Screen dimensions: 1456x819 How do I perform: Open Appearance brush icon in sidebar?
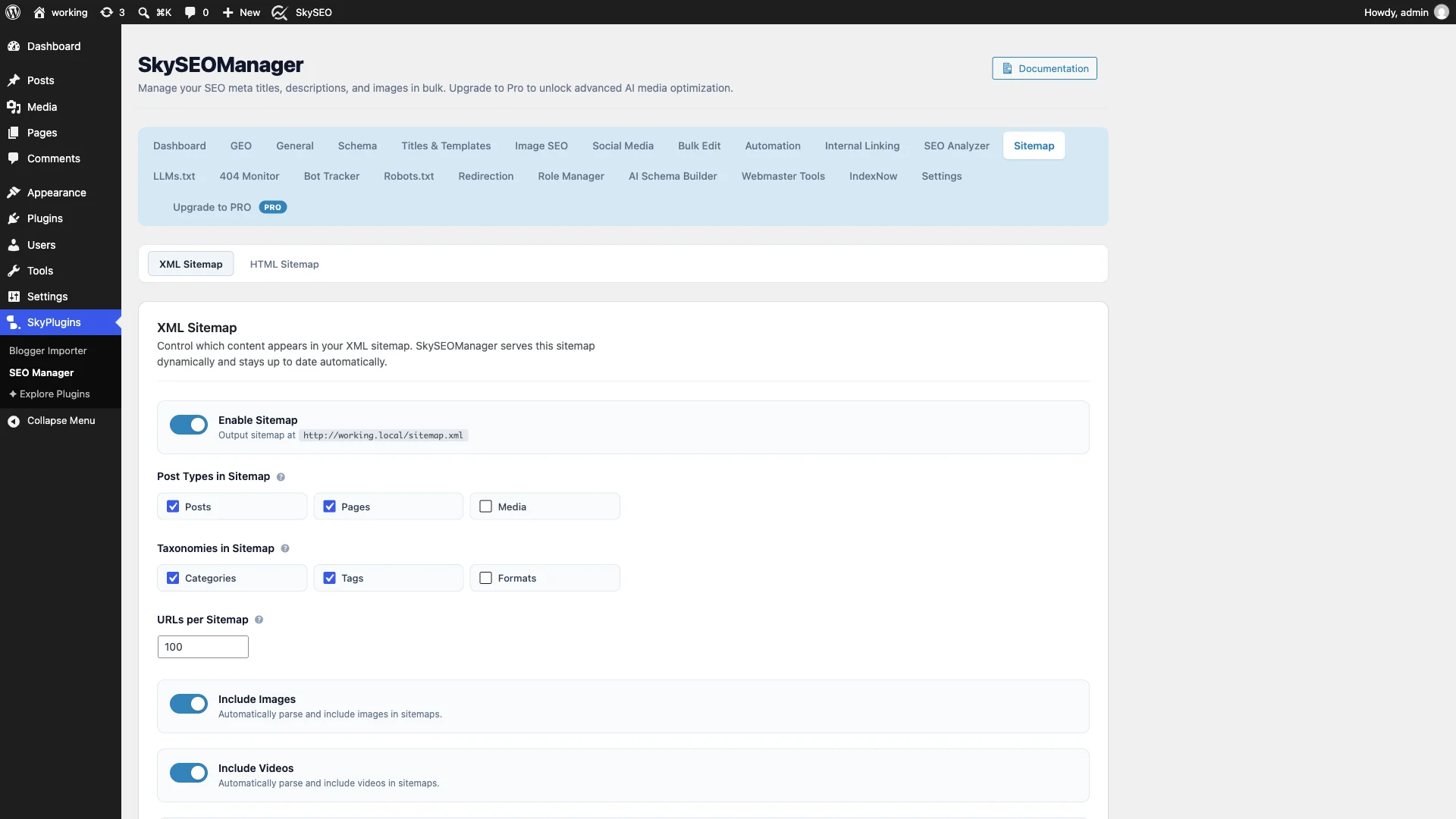point(14,193)
